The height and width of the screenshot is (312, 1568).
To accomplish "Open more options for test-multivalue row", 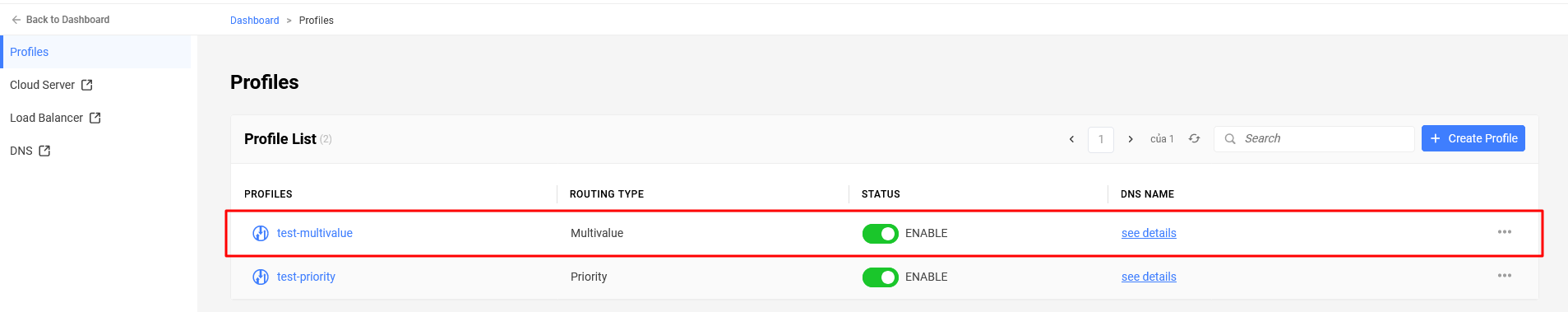I will 1505,232.
